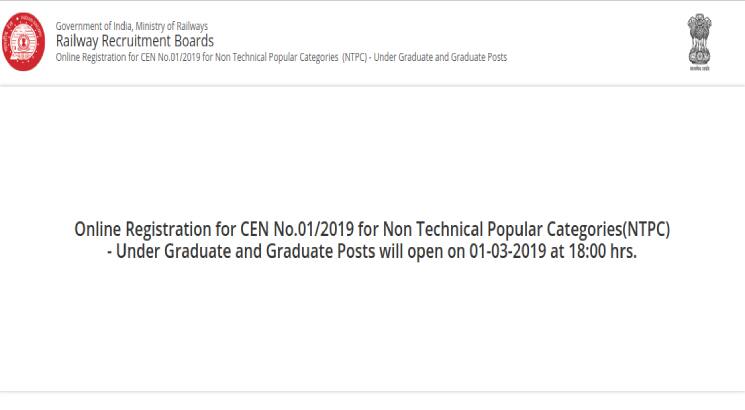Click the red Indian Railways logo

click(23, 41)
